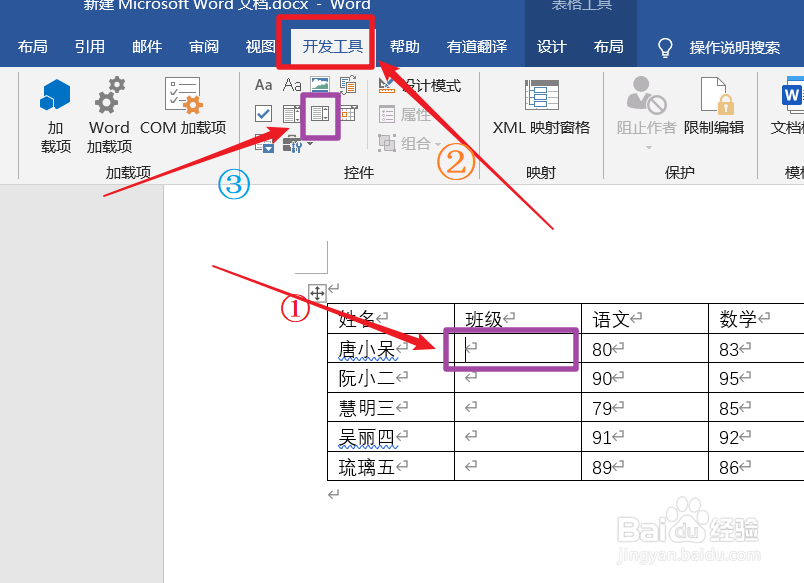Open the 组合 group dropdown
This screenshot has width=804, height=583.
(x=418, y=142)
